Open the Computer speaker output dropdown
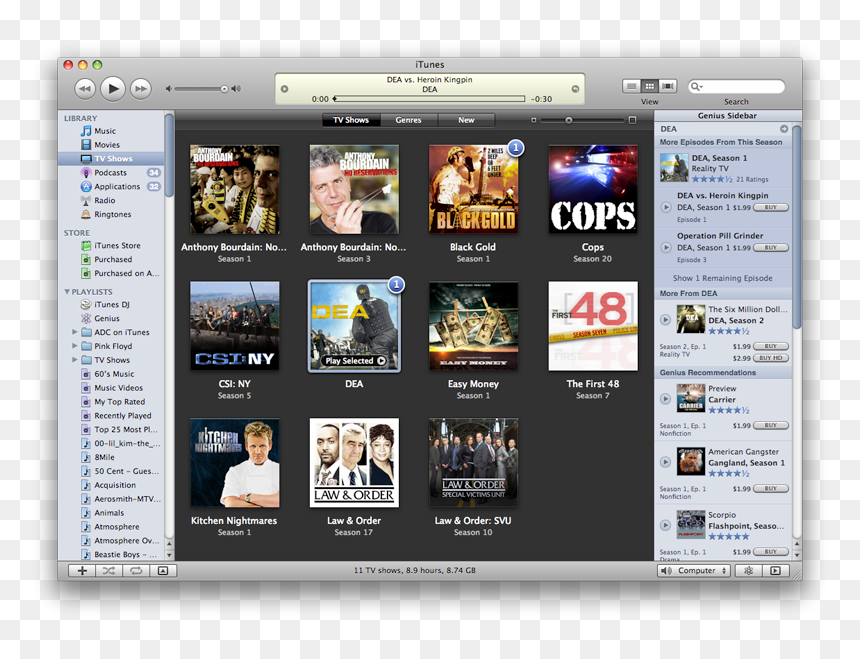The width and height of the screenshot is (860, 659). 694,571
